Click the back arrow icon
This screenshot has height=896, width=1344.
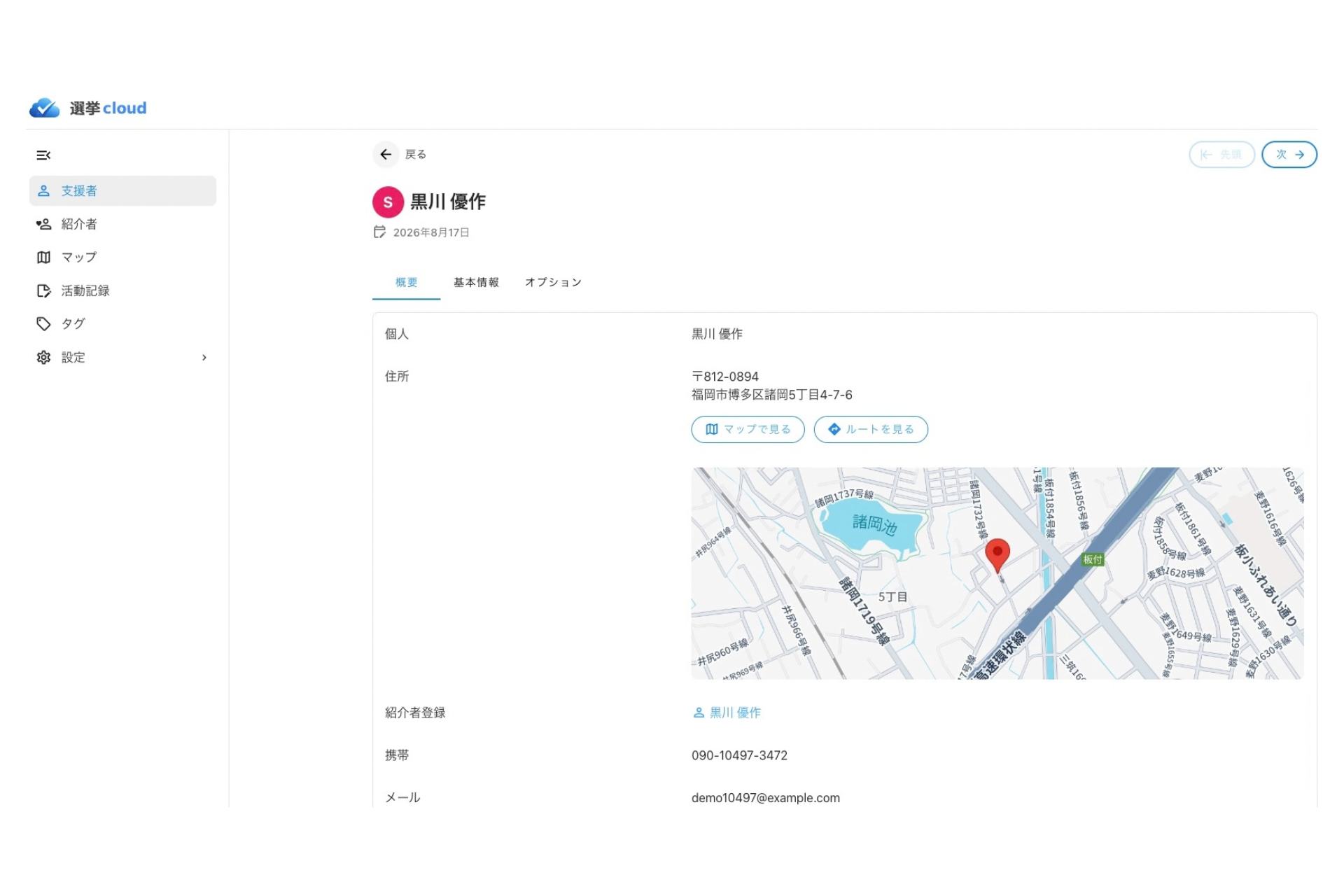tap(386, 155)
